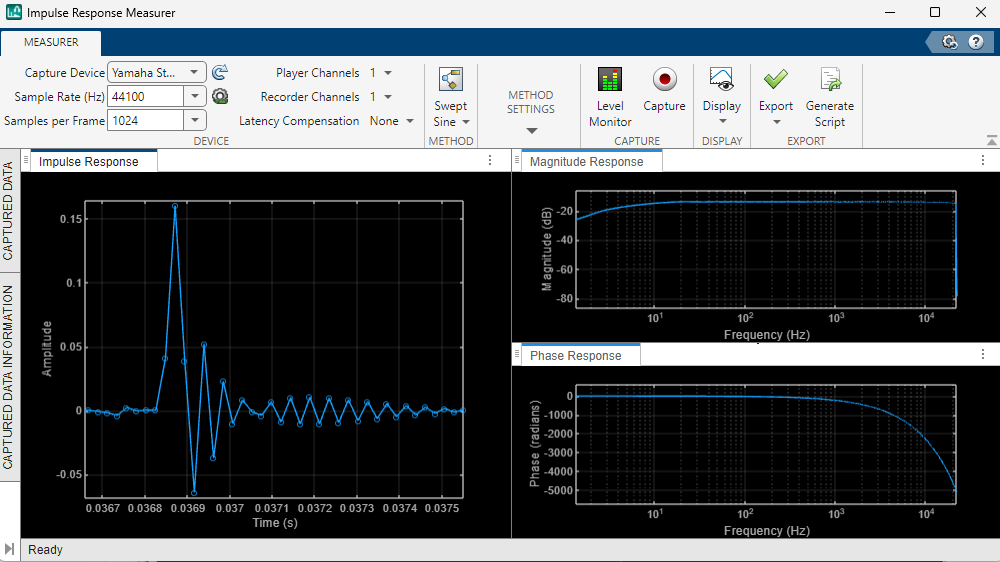This screenshot has height=562, width=1000.
Task: Select the MEASURER ribbon tab
Action: (50, 43)
